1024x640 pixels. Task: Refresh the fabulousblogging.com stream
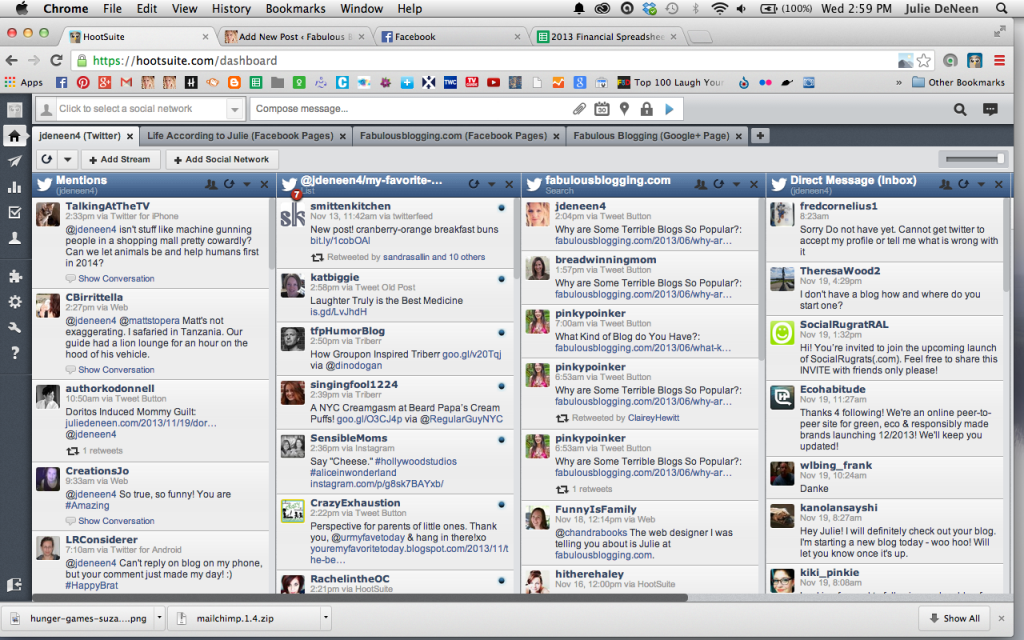(718, 184)
